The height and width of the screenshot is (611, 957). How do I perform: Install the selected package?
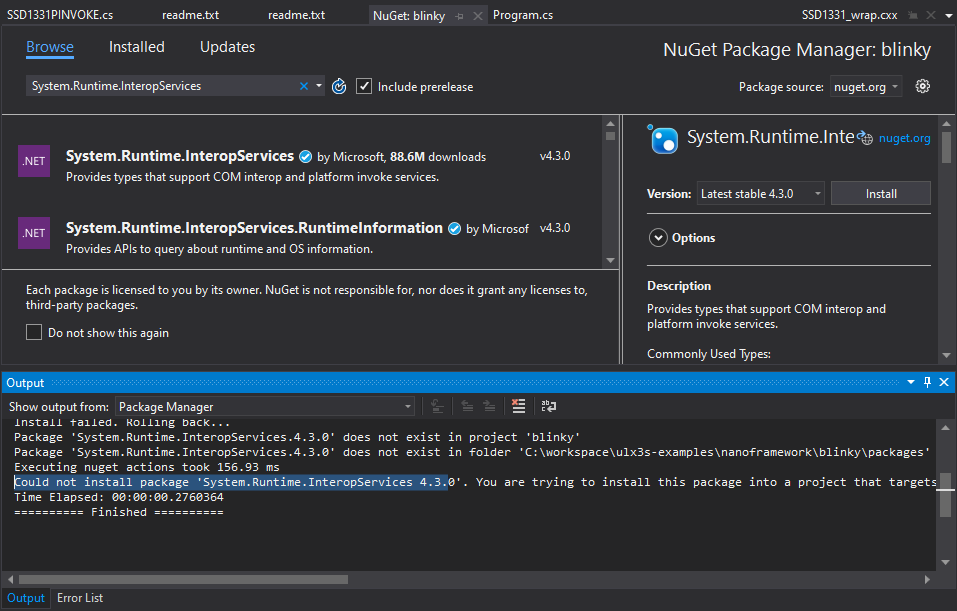881,193
